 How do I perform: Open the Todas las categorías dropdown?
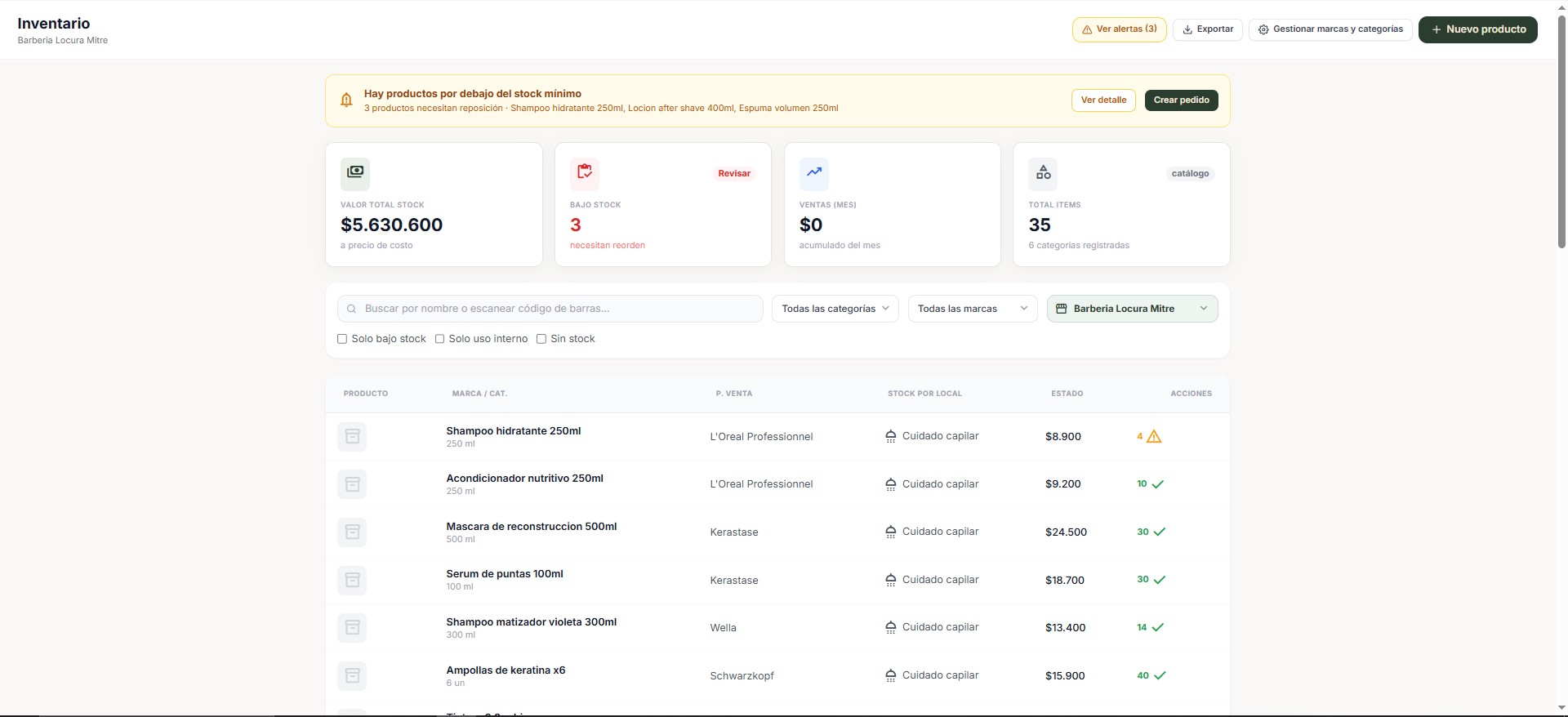pos(835,309)
